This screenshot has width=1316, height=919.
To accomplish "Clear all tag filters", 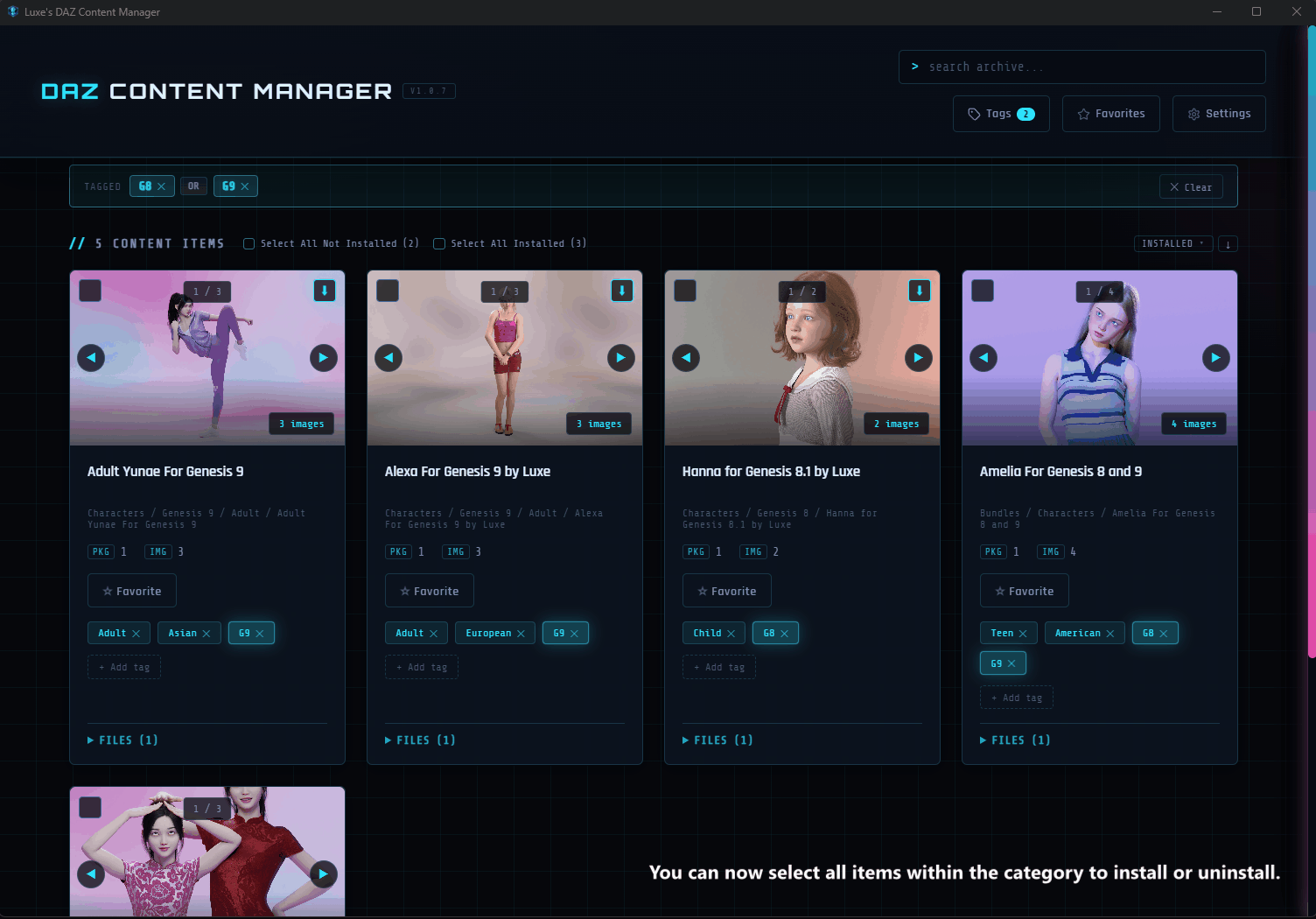I will coord(1191,187).
